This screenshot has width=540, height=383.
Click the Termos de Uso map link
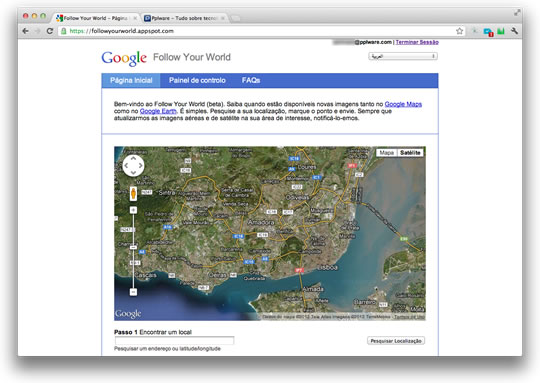tap(409, 317)
